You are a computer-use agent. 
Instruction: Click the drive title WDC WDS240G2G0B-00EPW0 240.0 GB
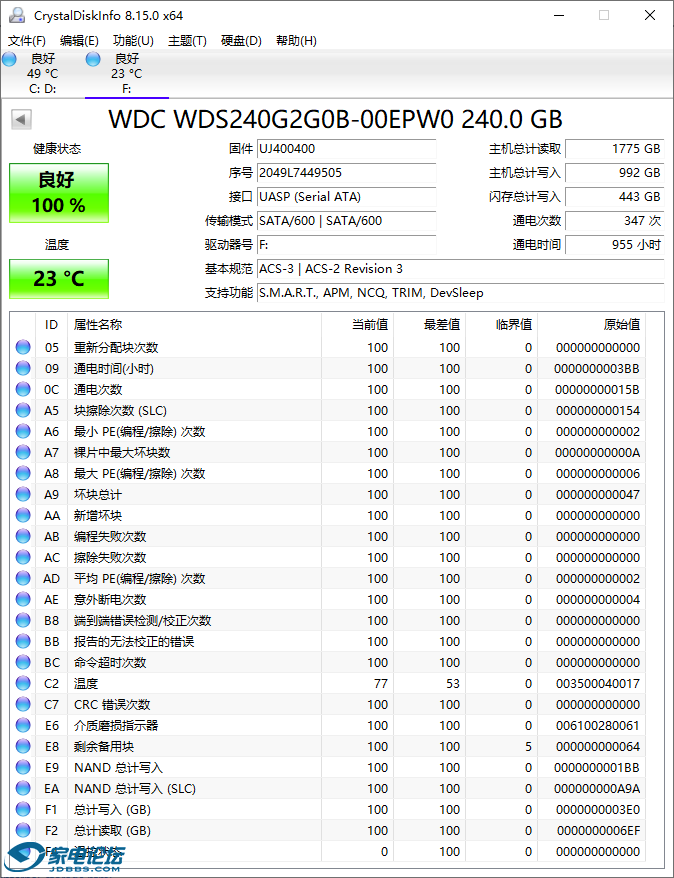click(x=335, y=119)
